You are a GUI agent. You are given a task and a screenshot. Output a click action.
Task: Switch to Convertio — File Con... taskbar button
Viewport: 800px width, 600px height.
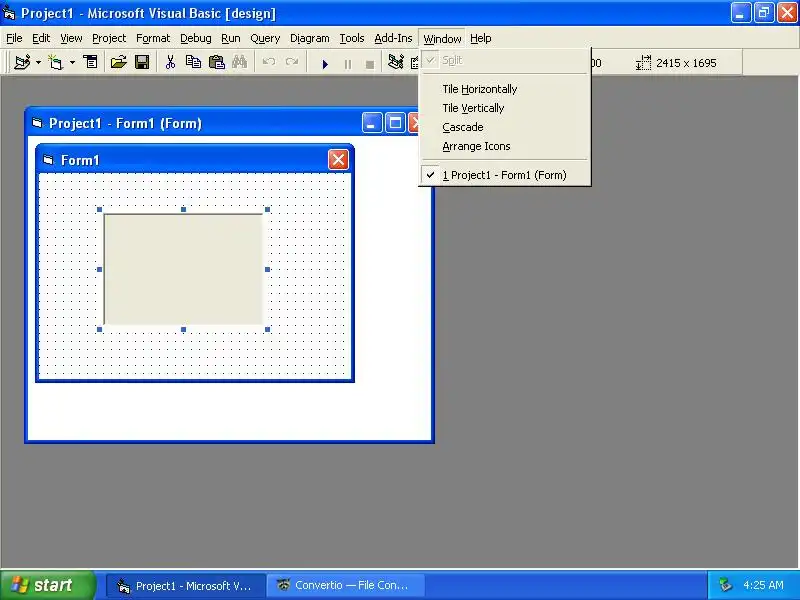pyautogui.click(x=345, y=586)
